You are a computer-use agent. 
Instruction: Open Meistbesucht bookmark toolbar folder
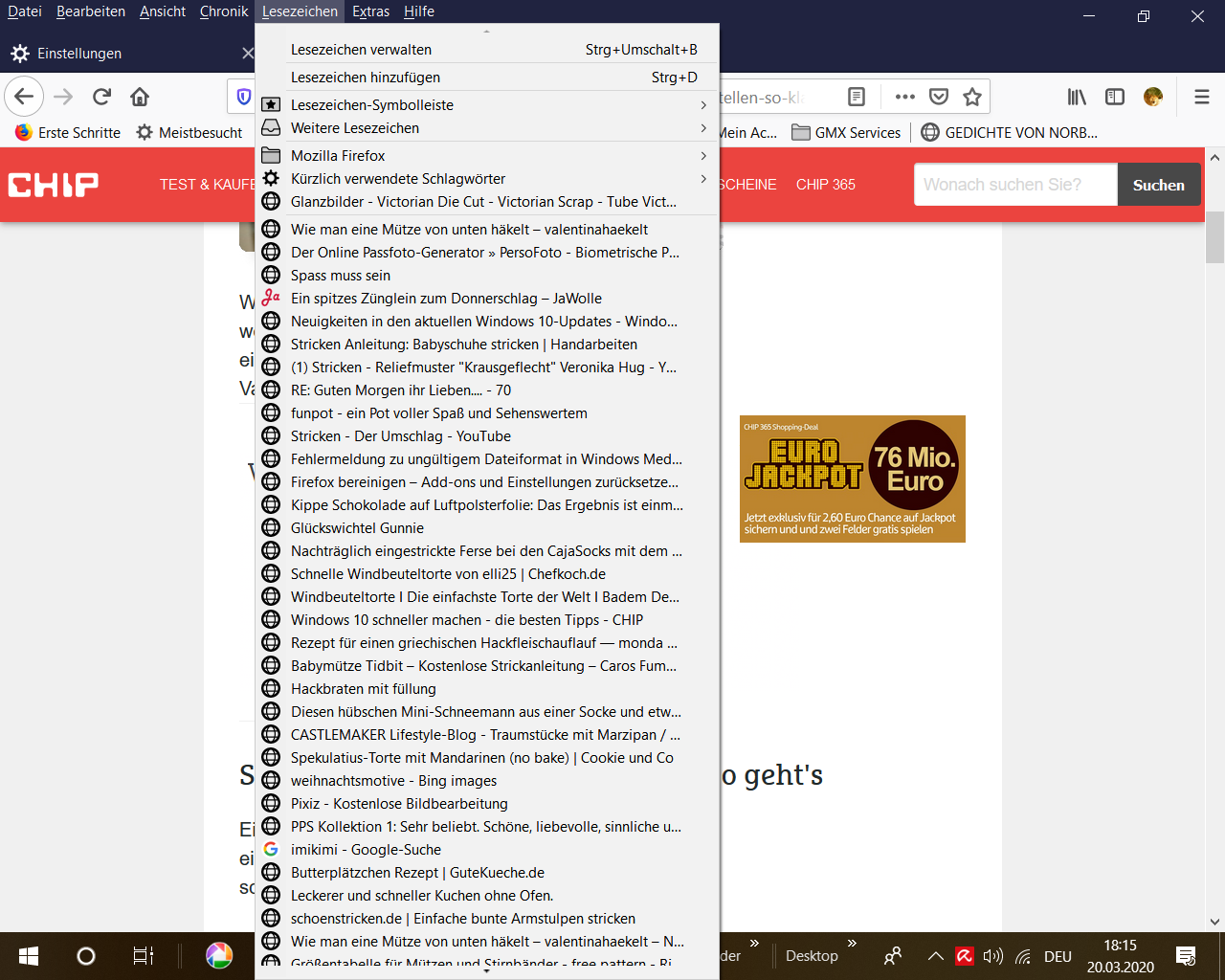click(x=189, y=133)
